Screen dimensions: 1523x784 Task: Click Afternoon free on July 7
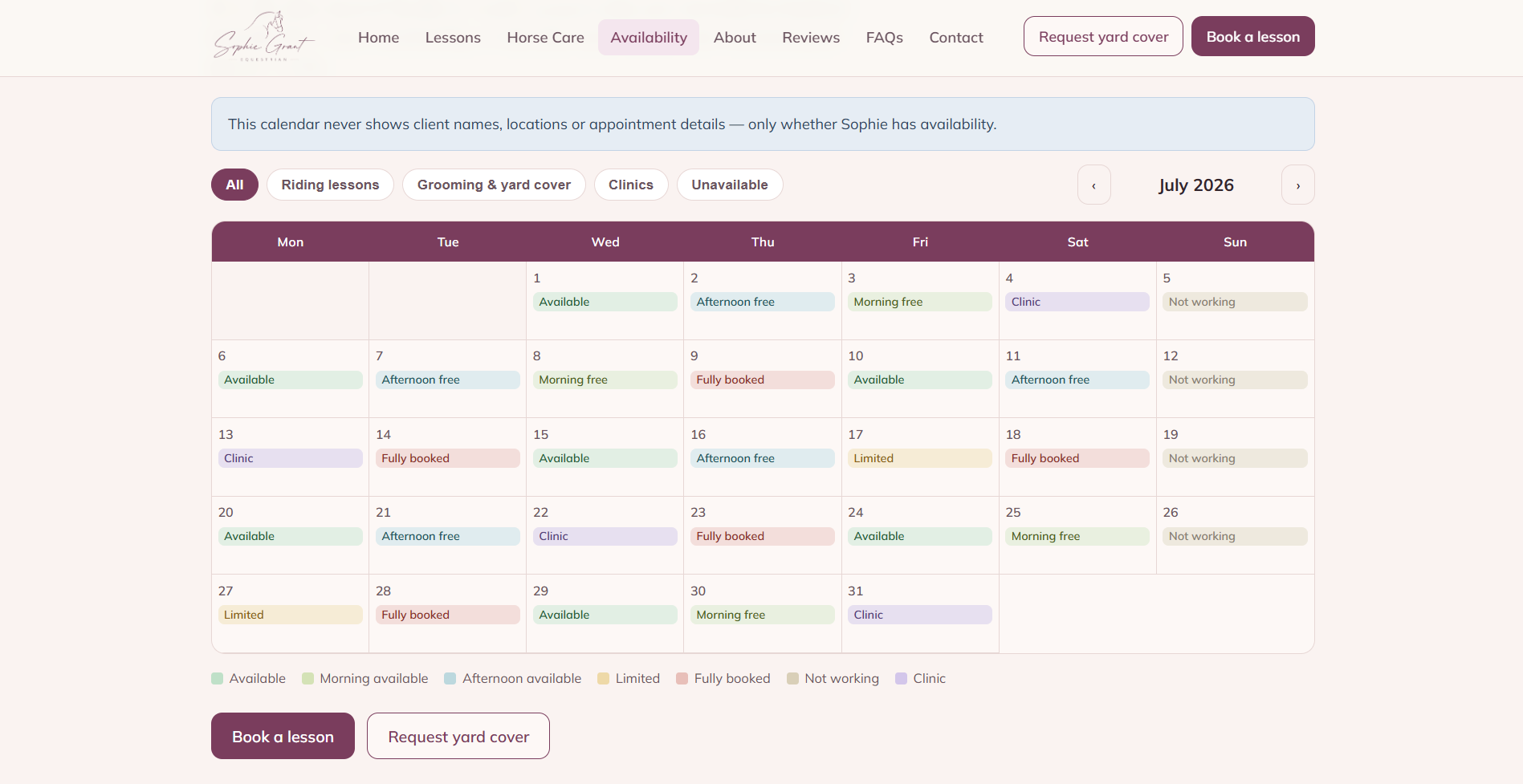click(x=447, y=380)
